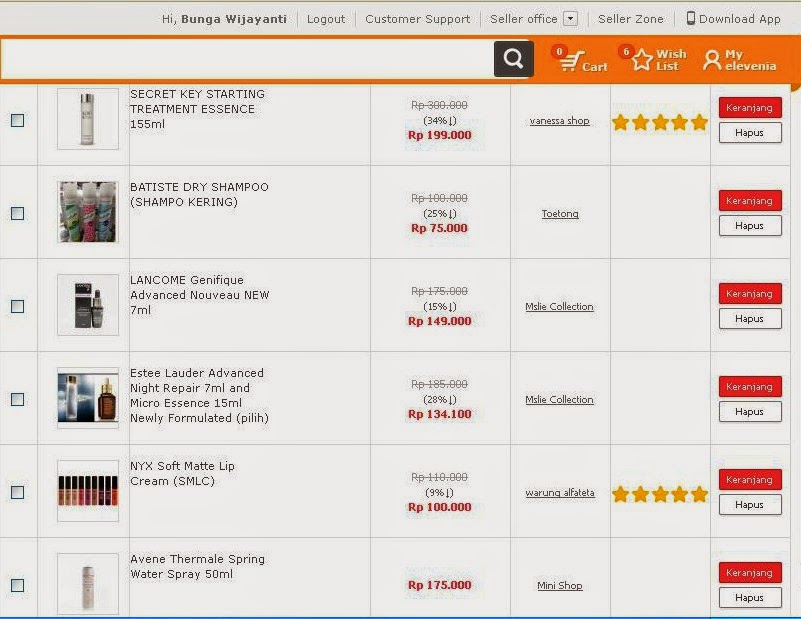Tick checkbox for Batiste Dry Shampoo
801x619 pixels.
(x=17, y=213)
